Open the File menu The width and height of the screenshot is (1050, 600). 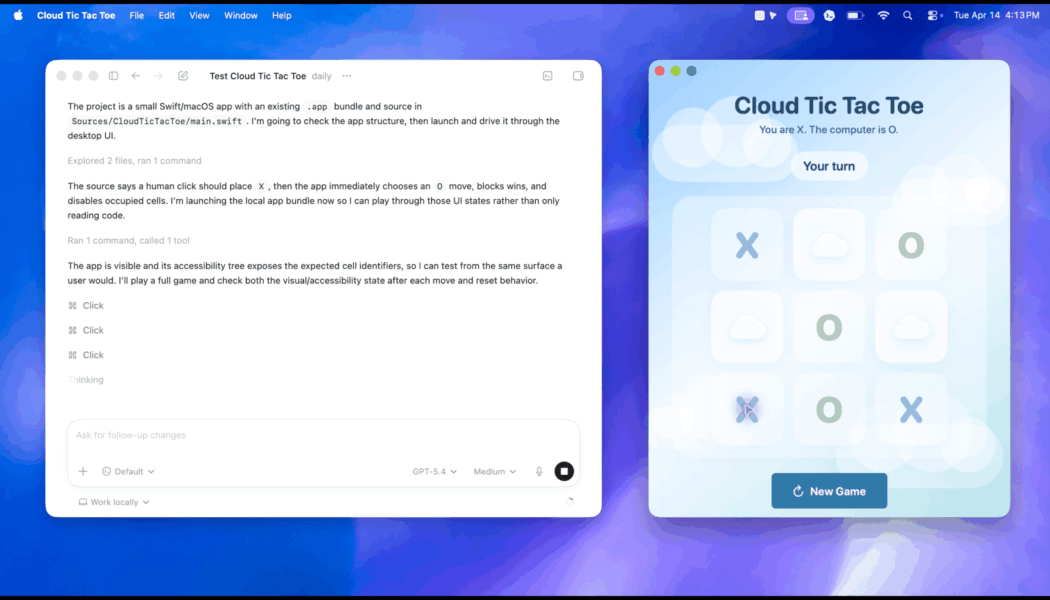coord(136,15)
